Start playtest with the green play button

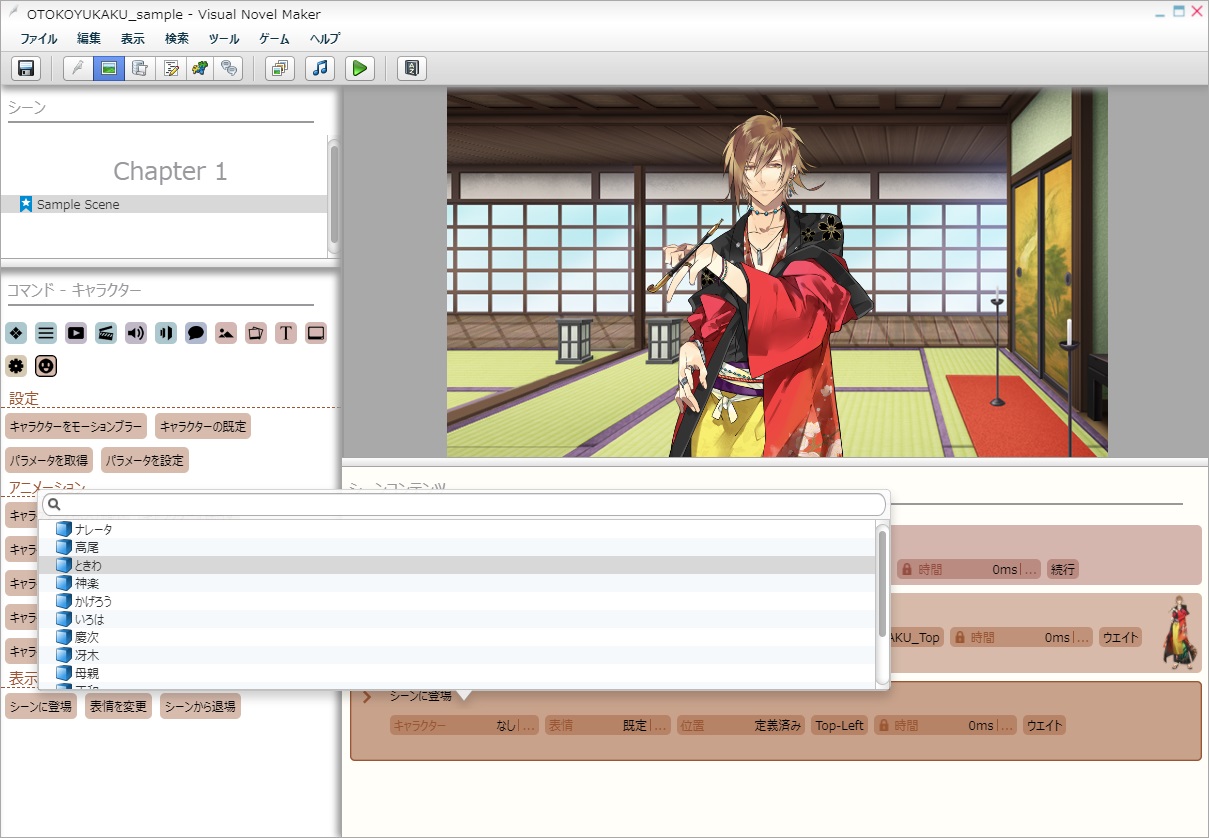pos(360,68)
